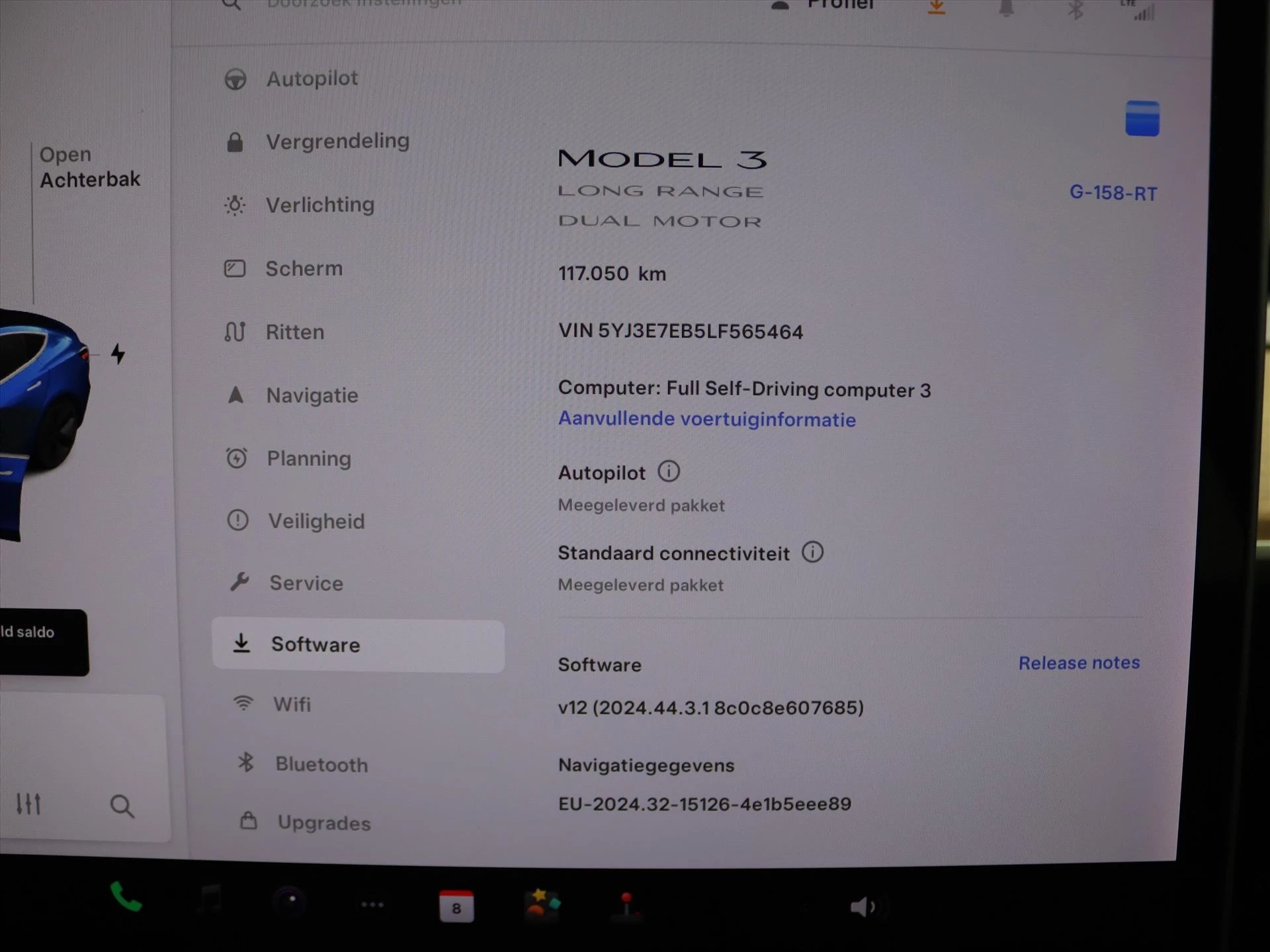Open the Toybox app in dock
1270x952 pixels.
542,904
